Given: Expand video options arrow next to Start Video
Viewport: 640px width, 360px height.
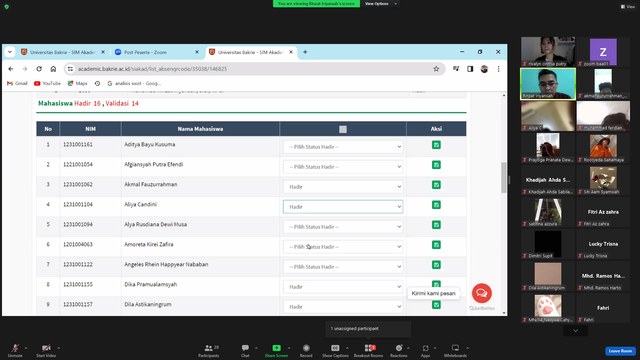Looking at the screenshot, I should click(59, 348).
